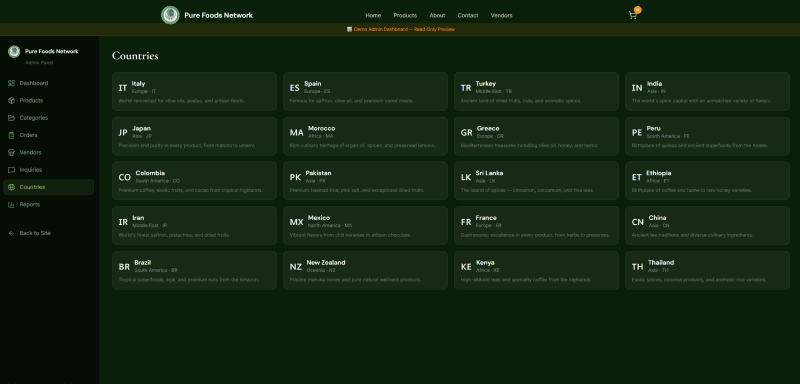800x384 pixels.
Task: Open the Turkey country card
Action: click(536, 91)
